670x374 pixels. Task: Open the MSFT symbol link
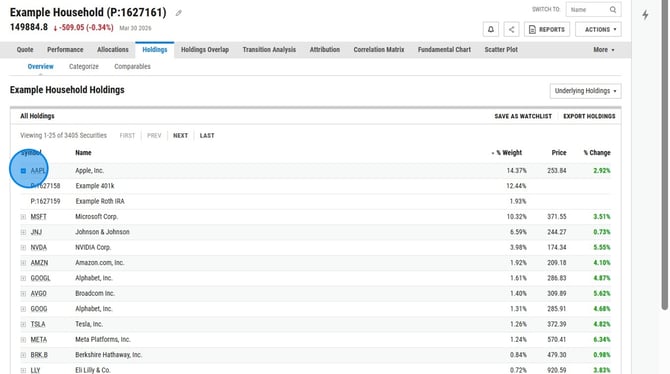pos(38,217)
